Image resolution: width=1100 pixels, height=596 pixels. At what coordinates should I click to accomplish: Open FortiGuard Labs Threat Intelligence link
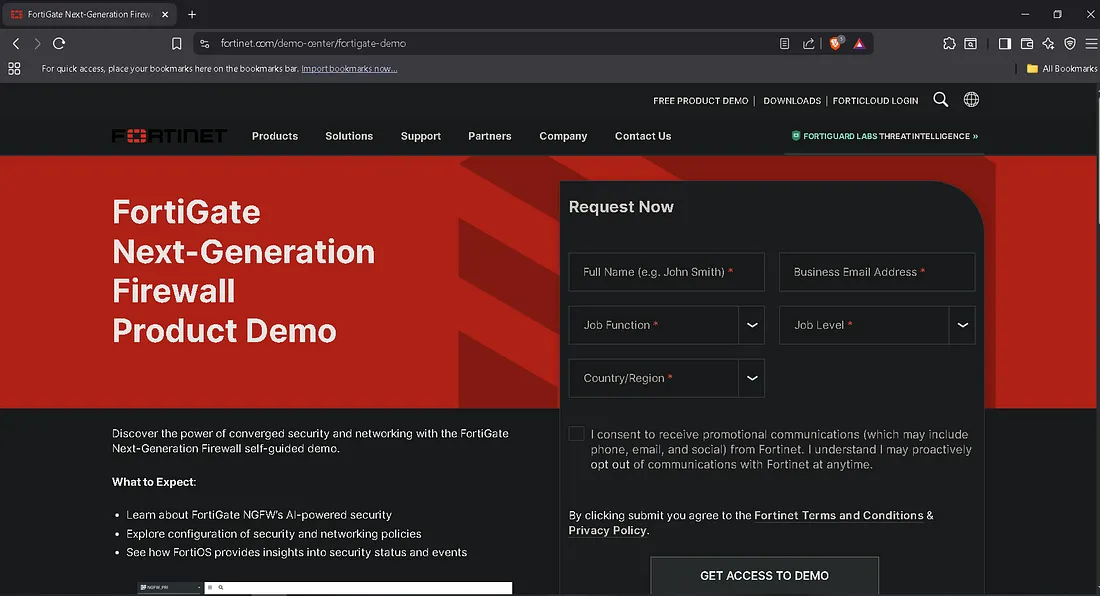coord(885,136)
